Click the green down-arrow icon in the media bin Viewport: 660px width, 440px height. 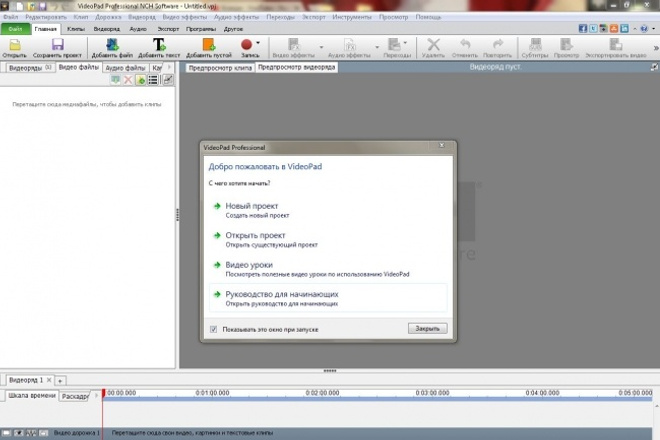click(x=115, y=80)
